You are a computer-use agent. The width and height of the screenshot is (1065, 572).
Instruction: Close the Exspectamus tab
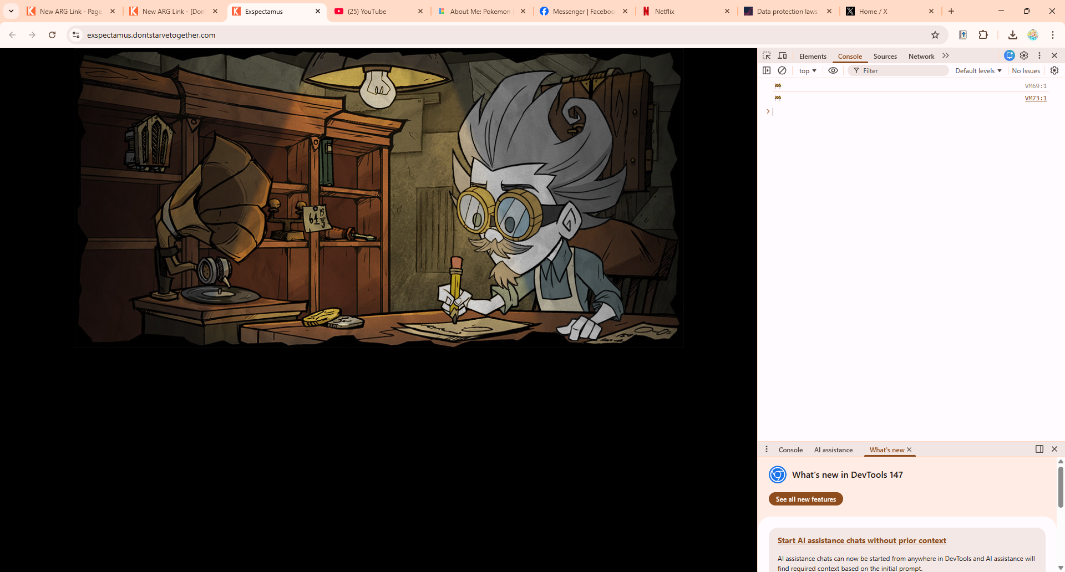click(317, 12)
